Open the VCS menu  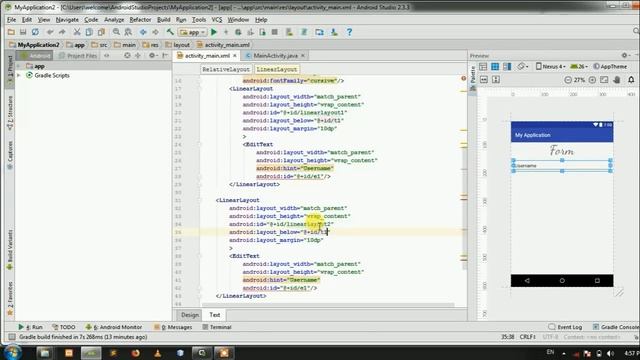click(x=217, y=20)
